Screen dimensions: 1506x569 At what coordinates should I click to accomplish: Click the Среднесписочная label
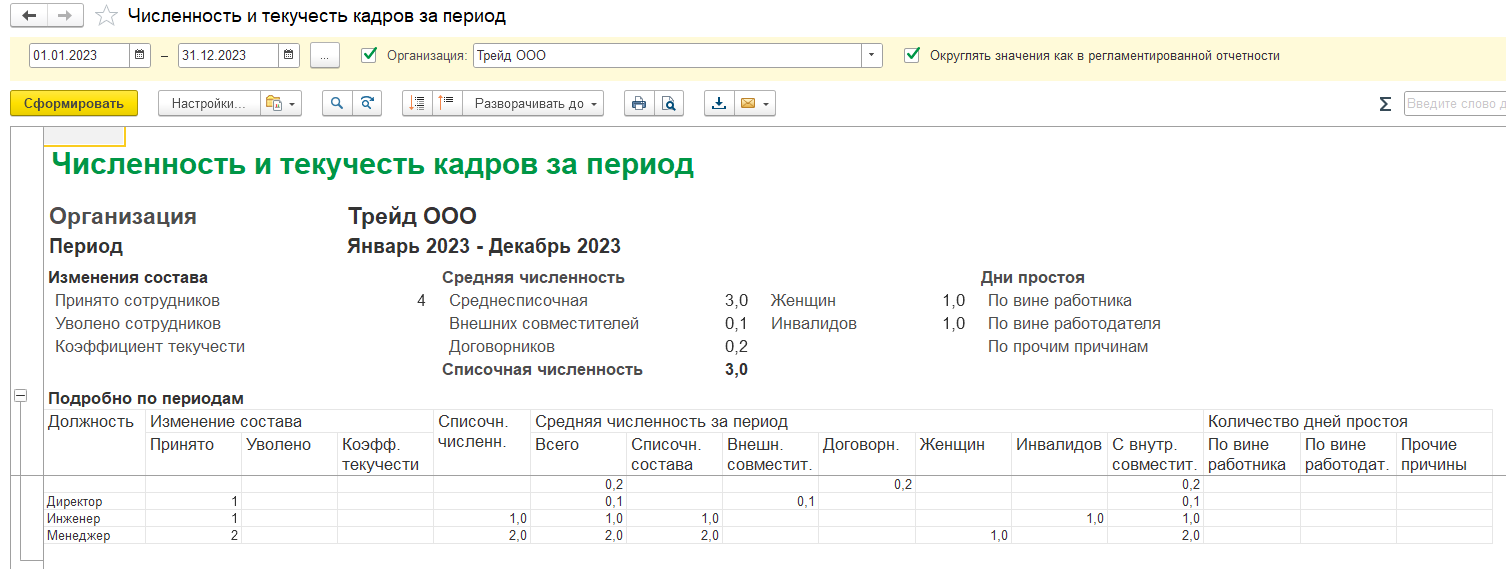click(x=518, y=300)
